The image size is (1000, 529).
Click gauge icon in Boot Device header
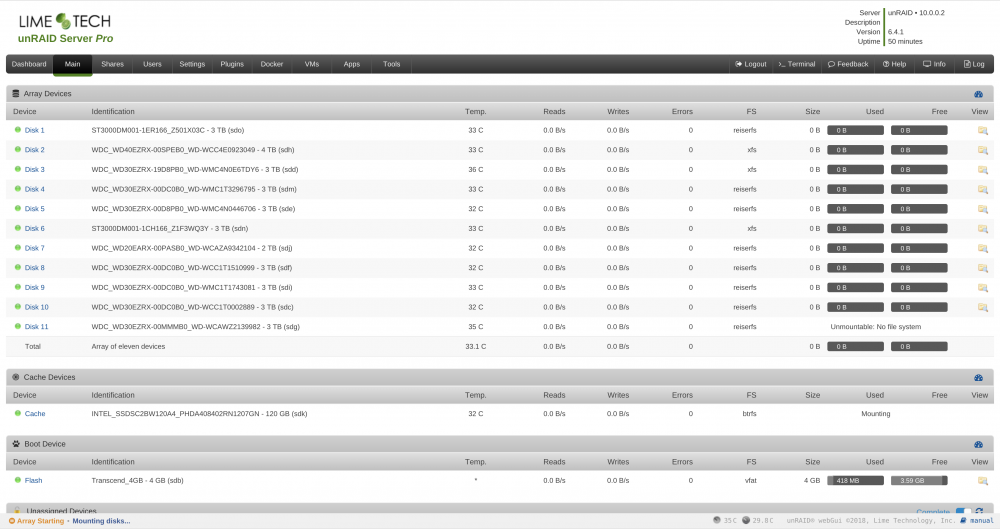tap(978, 444)
